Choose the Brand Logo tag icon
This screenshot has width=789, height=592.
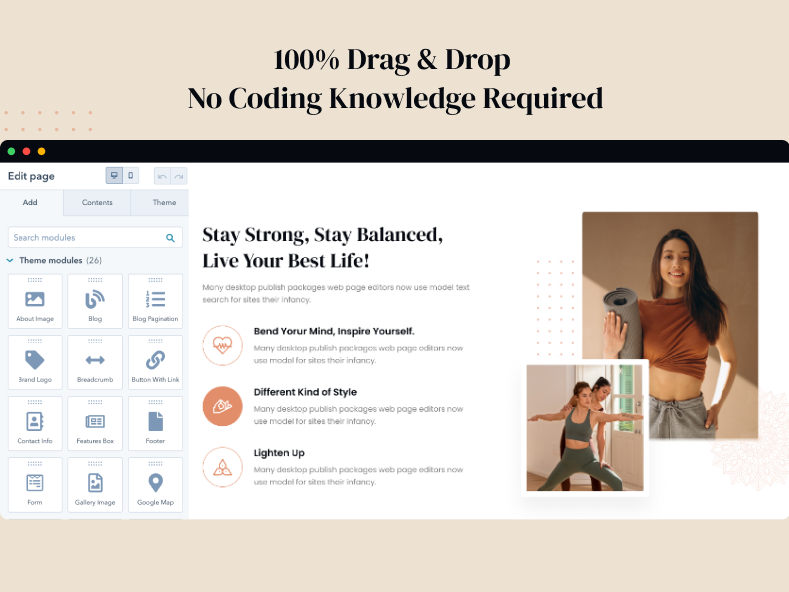tap(35, 360)
